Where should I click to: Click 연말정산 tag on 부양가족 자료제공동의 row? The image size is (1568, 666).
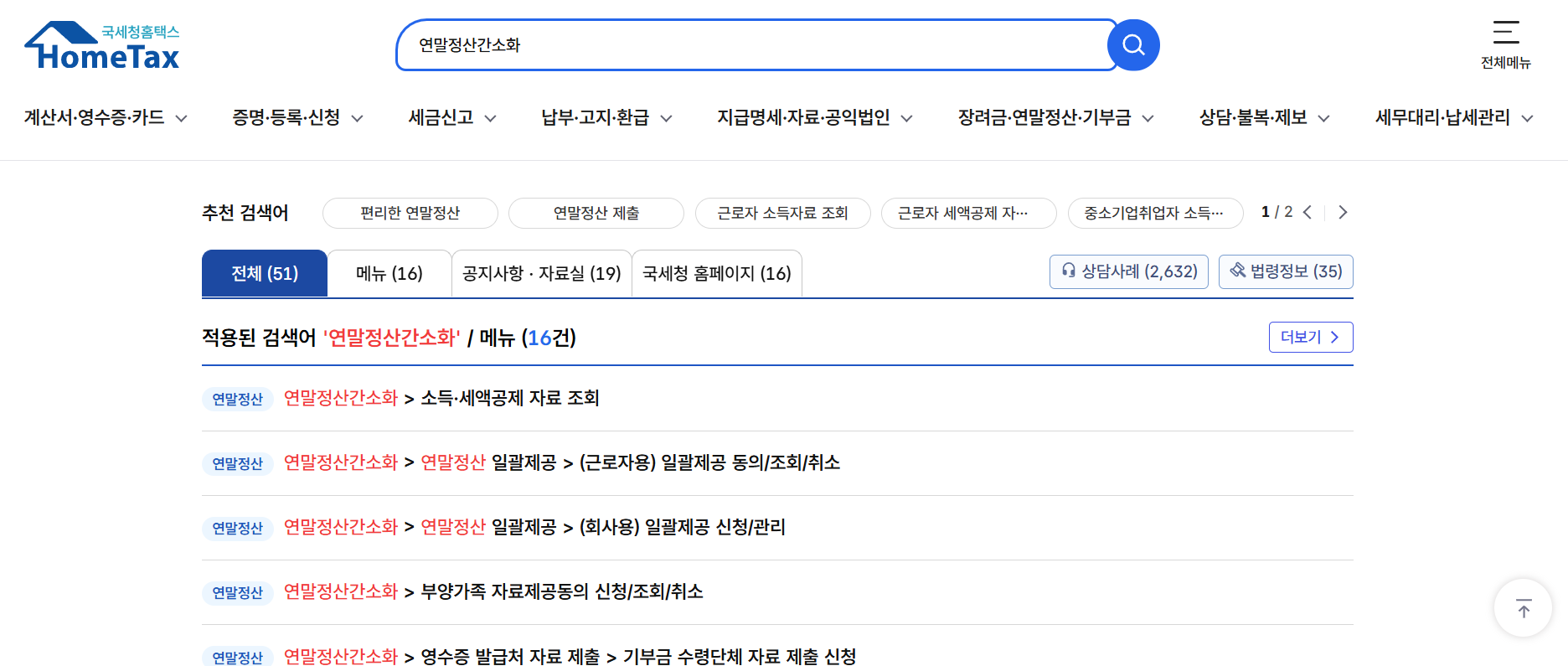click(x=238, y=592)
